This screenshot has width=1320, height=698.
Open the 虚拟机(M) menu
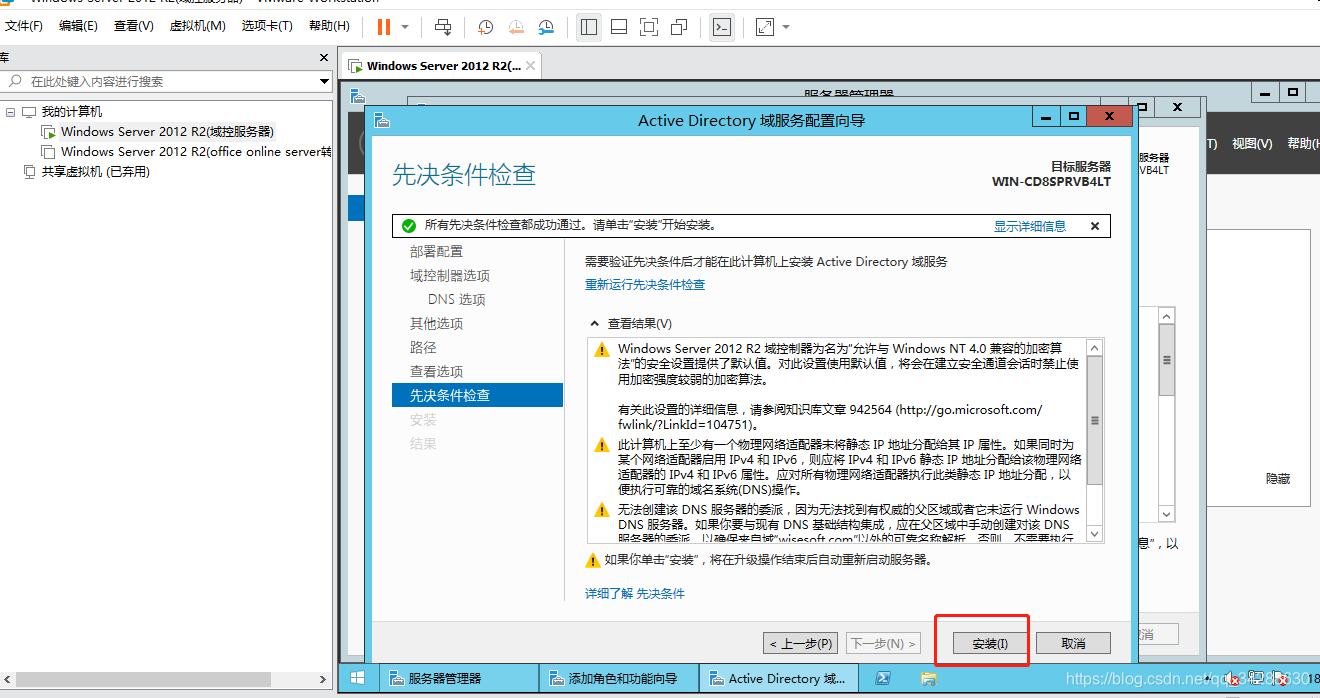tap(197, 26)
